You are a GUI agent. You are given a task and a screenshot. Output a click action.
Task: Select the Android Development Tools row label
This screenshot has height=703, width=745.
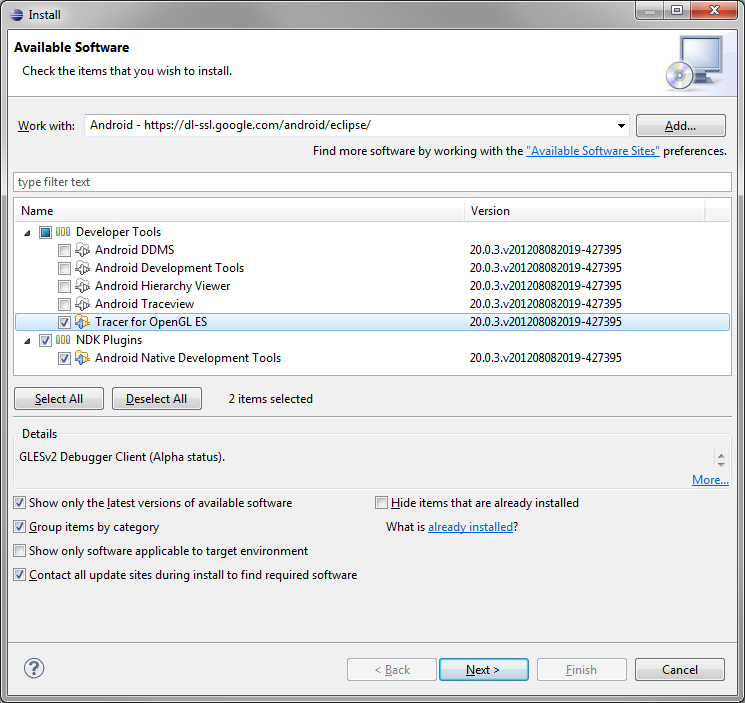169,268
